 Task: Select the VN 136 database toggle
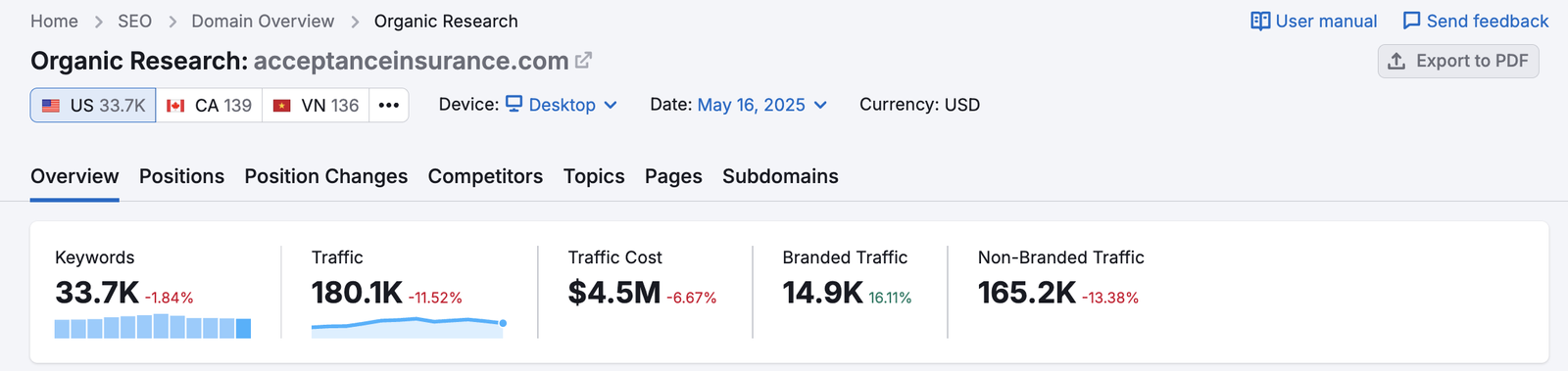tap(316, 106)
